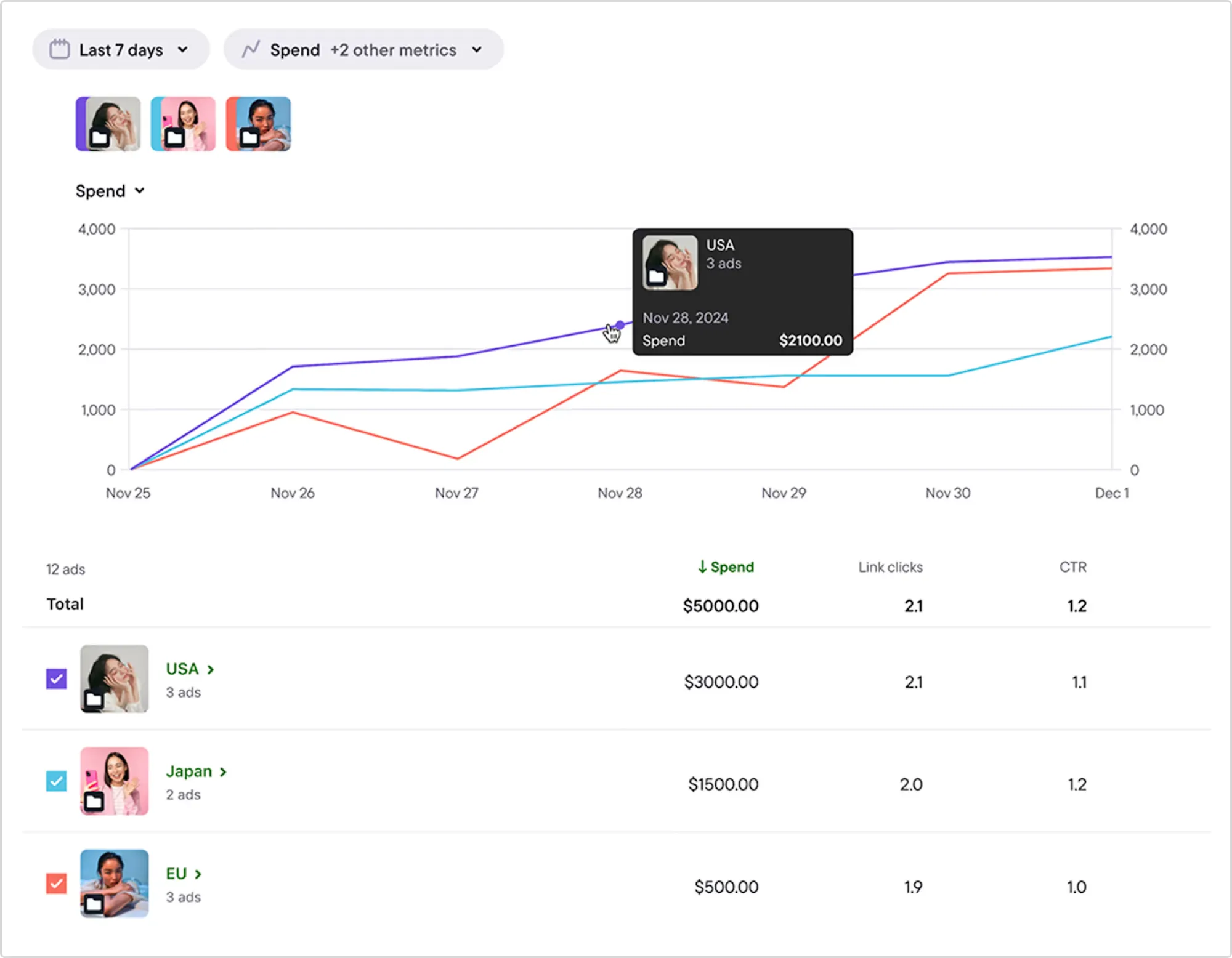Click folder icon on USA row image
Viewport: 1232px width, 958px height.
coord(94,699)
